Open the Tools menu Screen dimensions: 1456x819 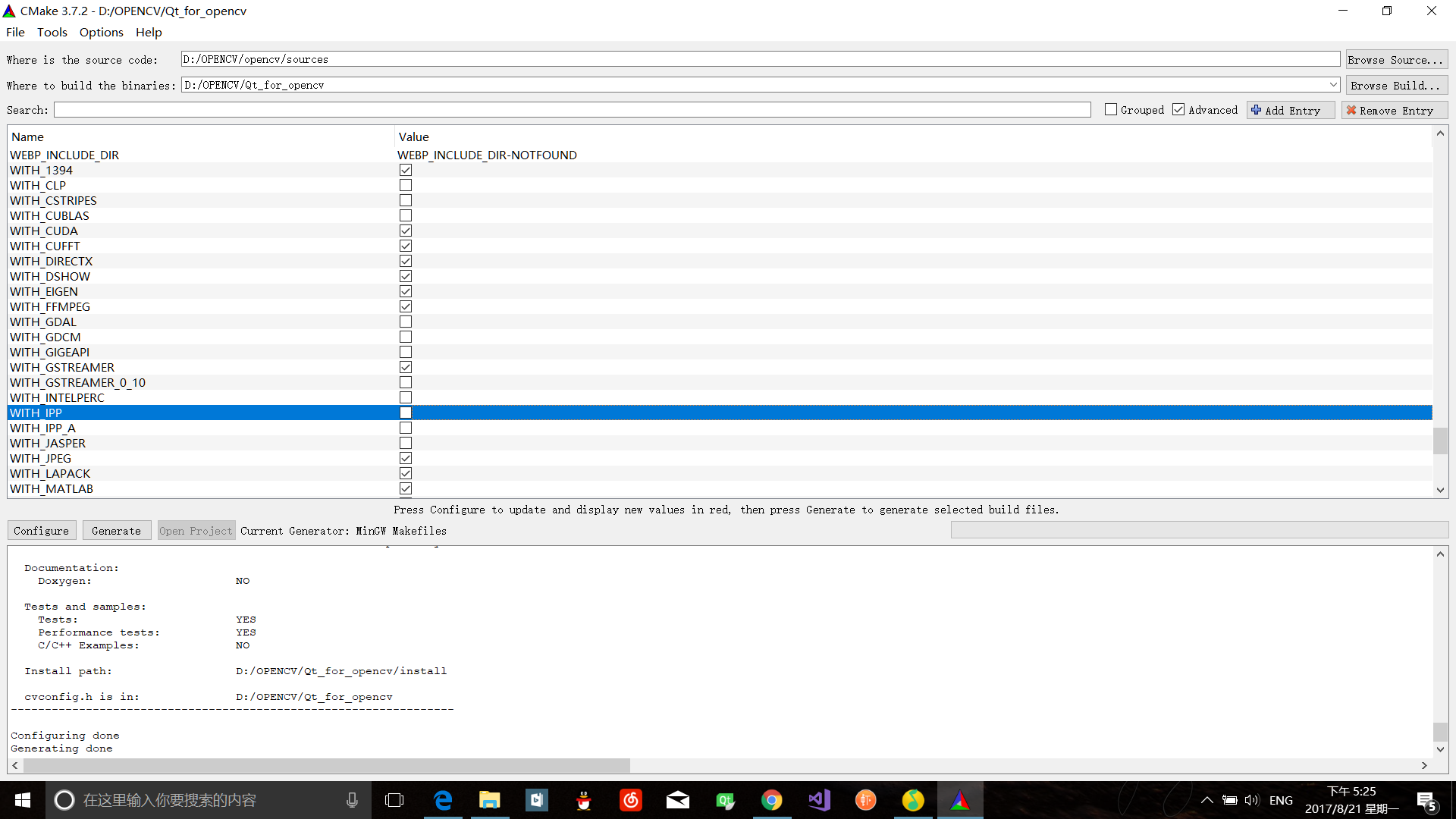point(52,32)
